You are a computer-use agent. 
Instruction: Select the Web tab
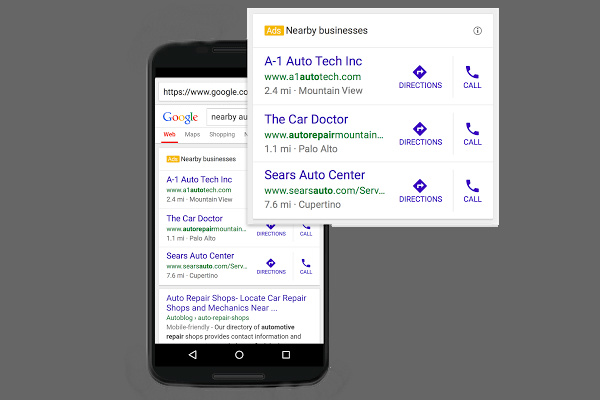170,134
